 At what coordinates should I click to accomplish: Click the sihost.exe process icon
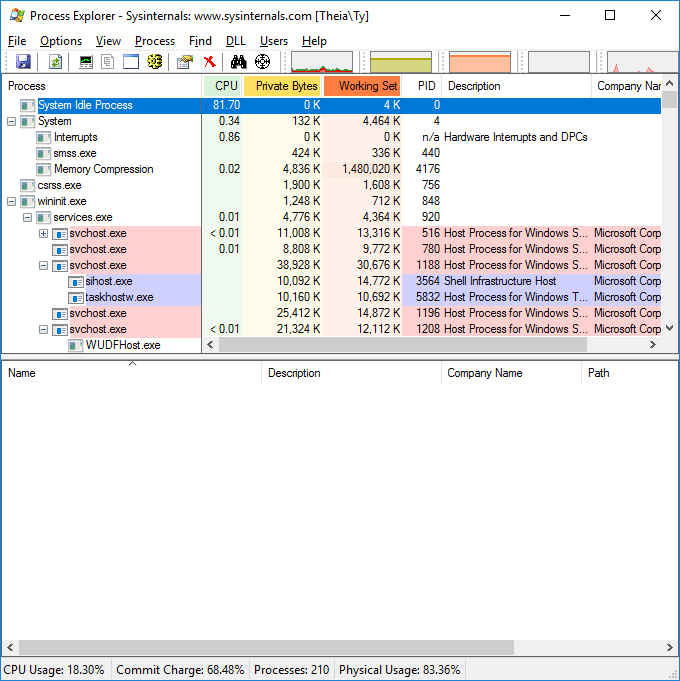pyautogui.click(x=76, y=282)
